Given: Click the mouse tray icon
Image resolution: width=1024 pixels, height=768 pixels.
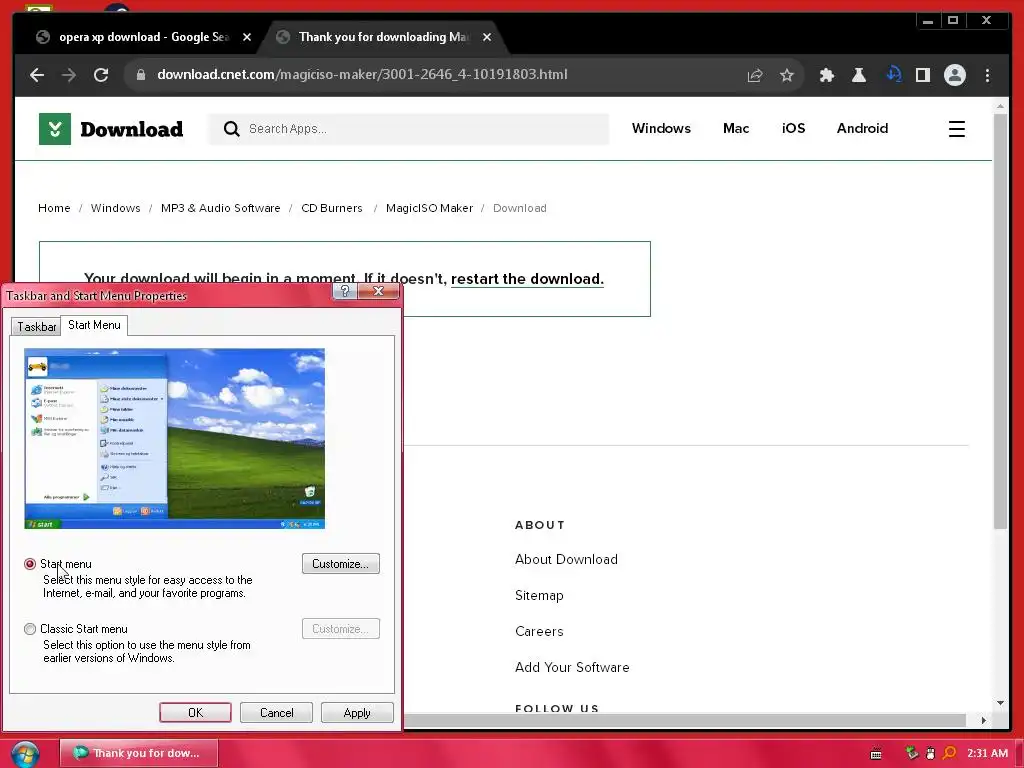Looking at the screenshot, I should coord(931,753).
